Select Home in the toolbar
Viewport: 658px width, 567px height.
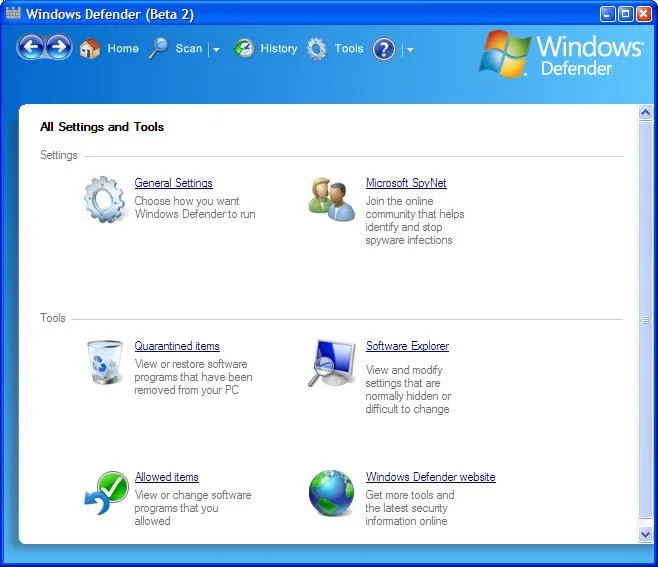[123, 48]
